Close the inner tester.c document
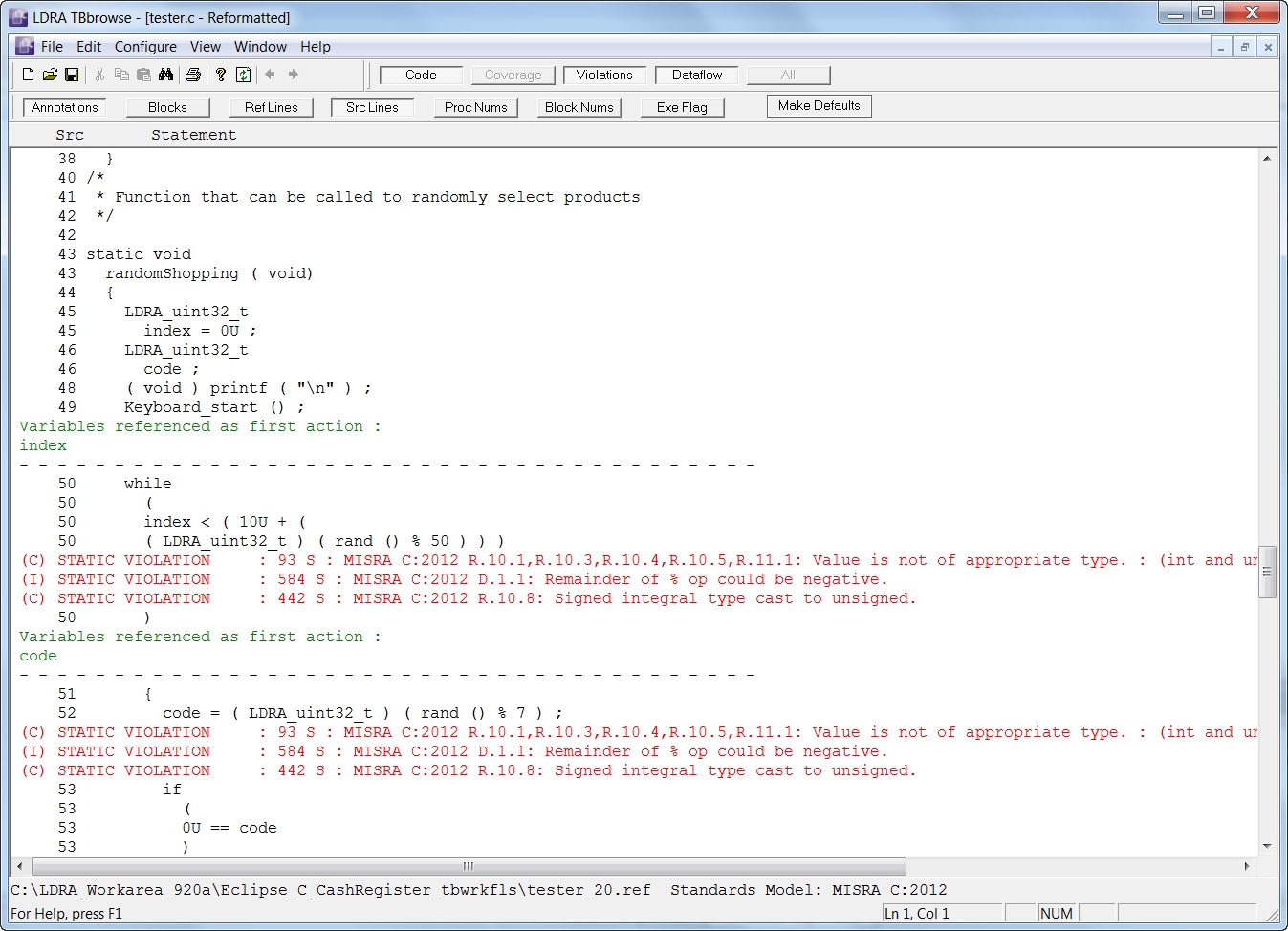 [1268, 47]
